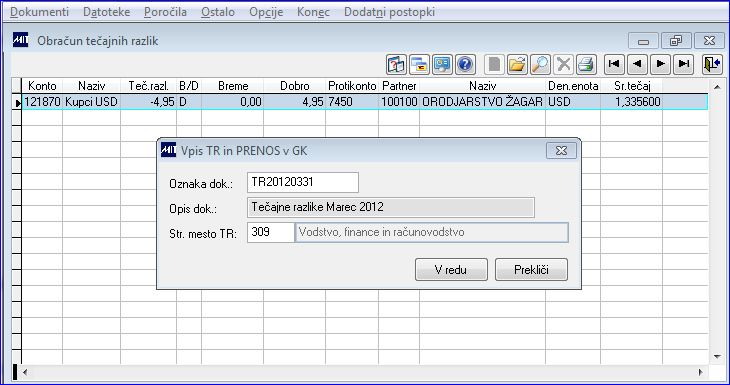
Task: Select the Kupci USD cell
Action: [92, 102]
